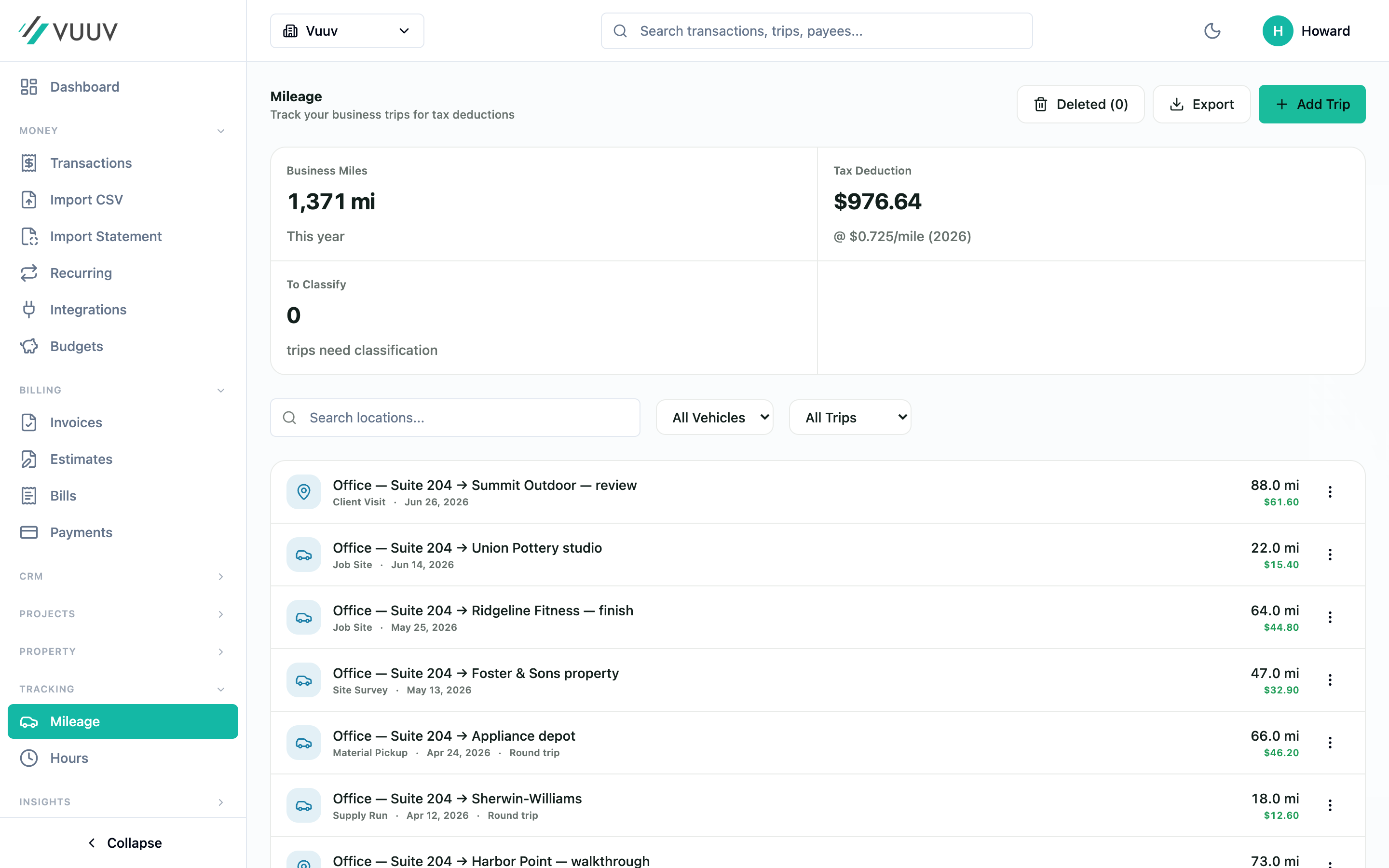The image size is (1389, 868).
Task: Open the All Vehicles filter dropdown
Action: [x=715, y=417]
